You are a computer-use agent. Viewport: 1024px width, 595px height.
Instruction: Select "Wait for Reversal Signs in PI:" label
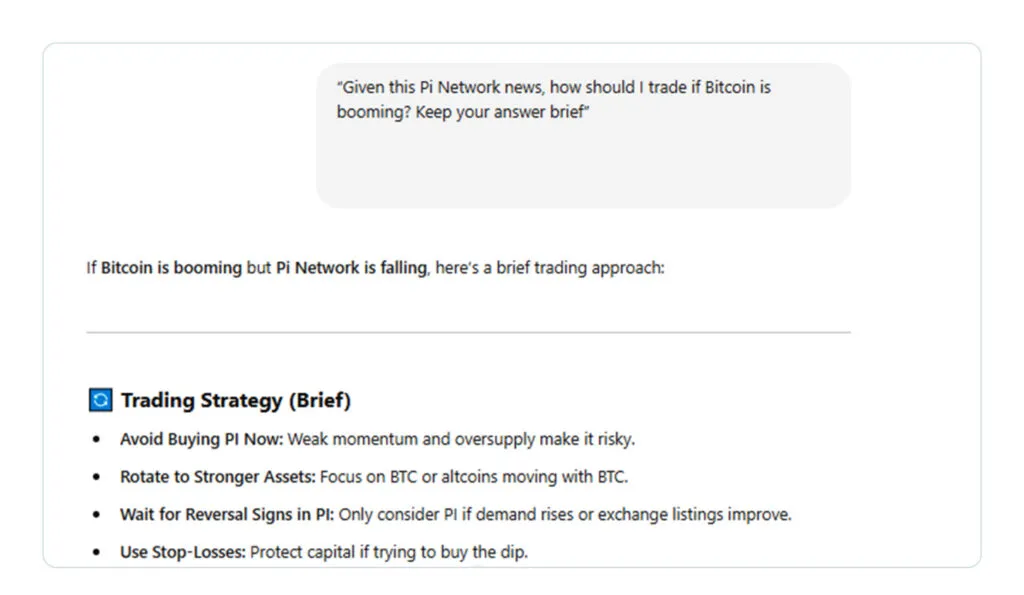(x=227, y=514)
